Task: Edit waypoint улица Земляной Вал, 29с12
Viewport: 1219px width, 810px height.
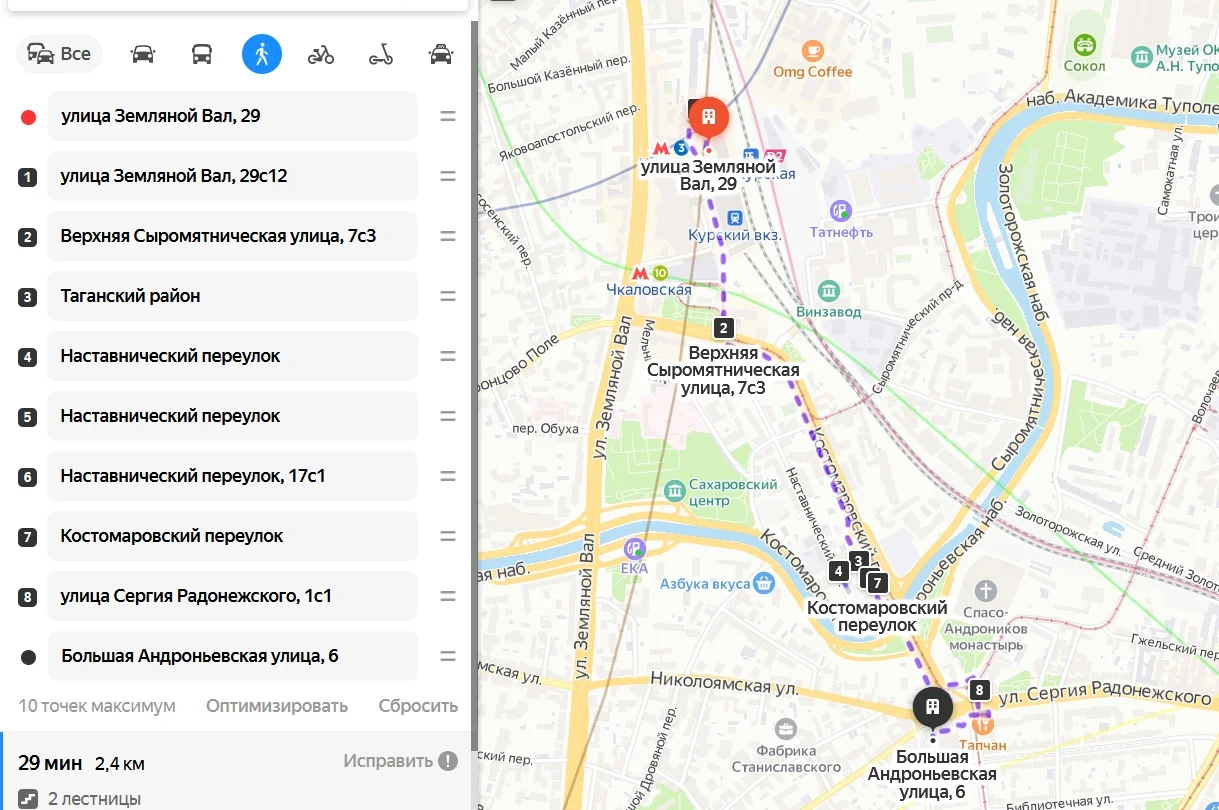Action: tap(232, 176)
